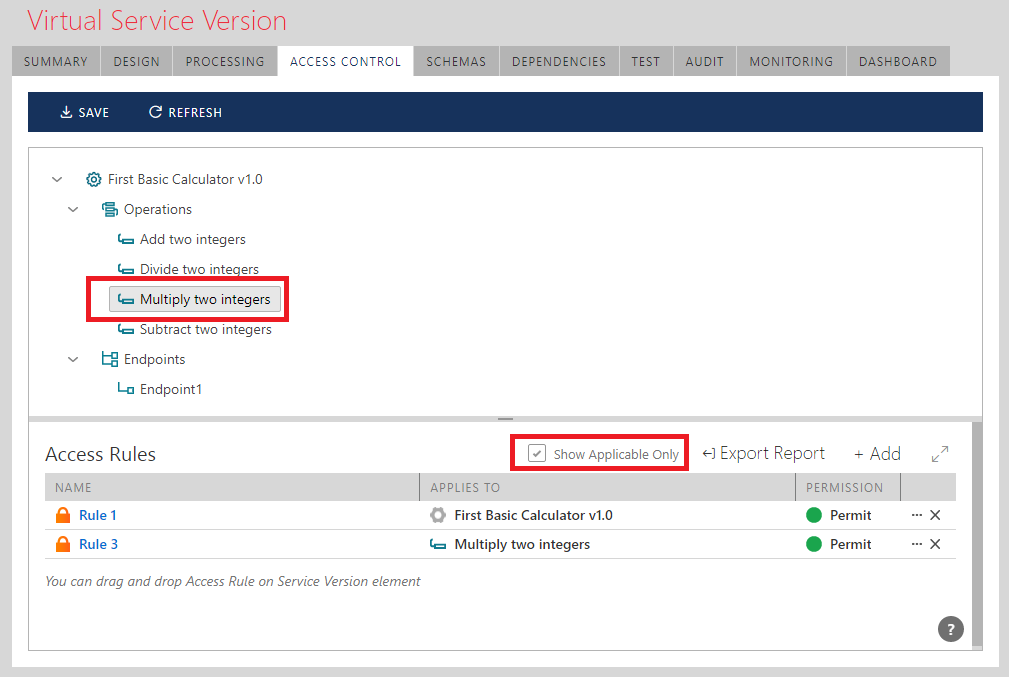1009x677 pixels.
Task: Click Export Report
Action: (x=764, y=454)
